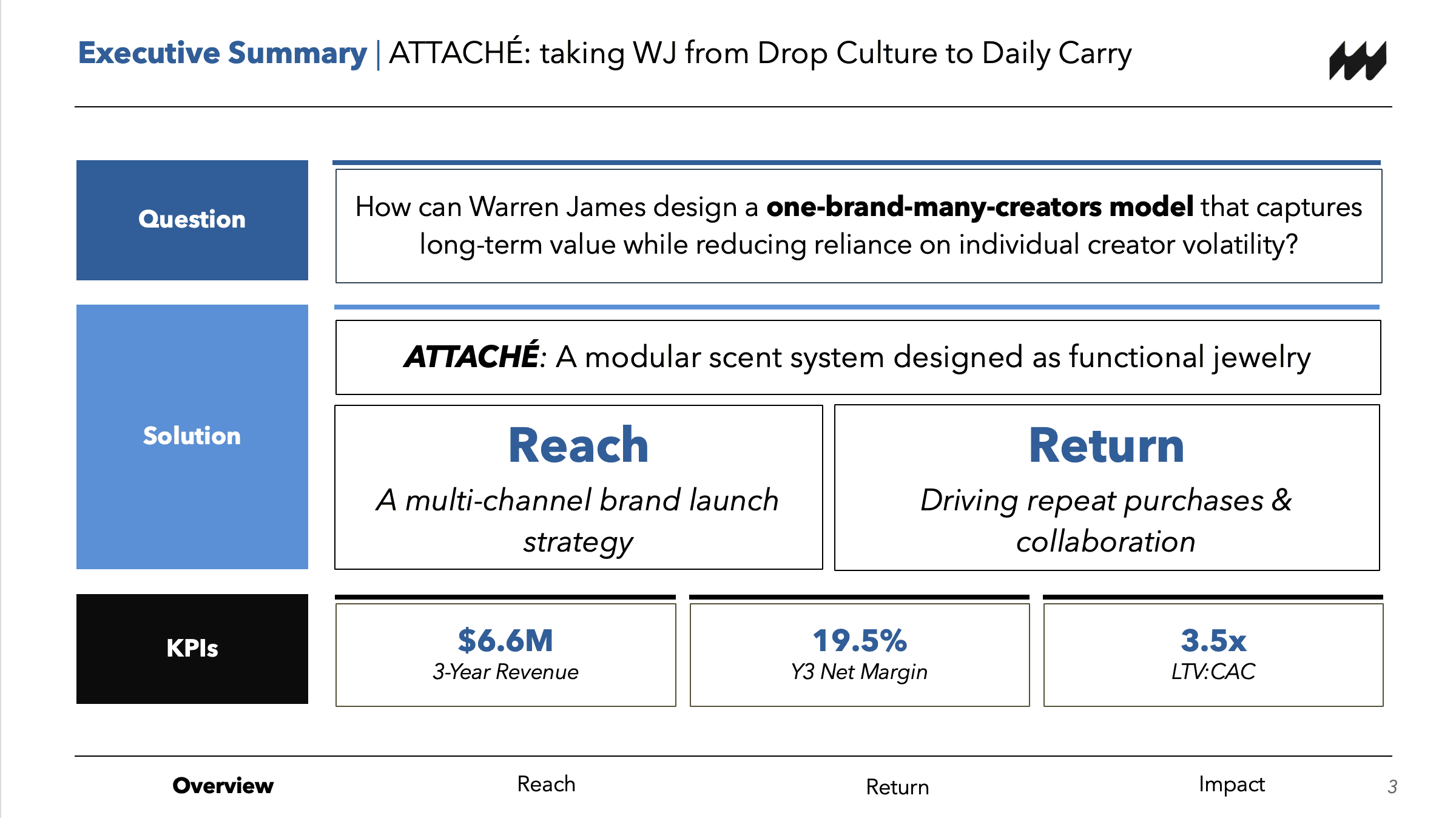Click the dark blue Question label box

[x=192, y=220]
